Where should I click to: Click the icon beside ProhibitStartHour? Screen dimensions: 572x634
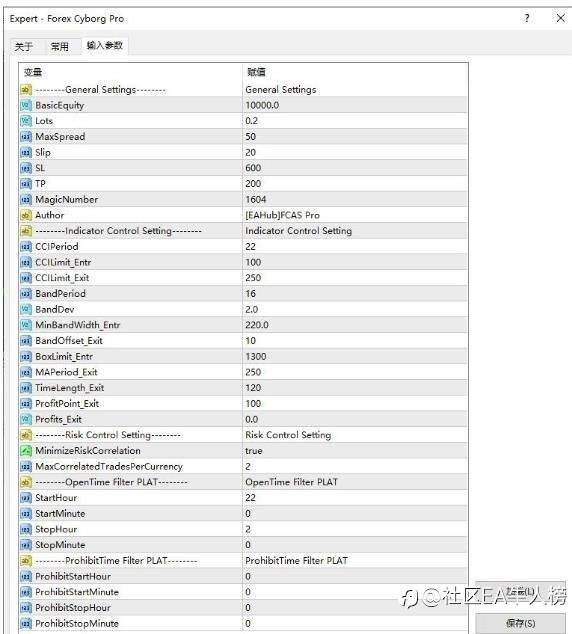pyautogui.click(x=26, y=577)
